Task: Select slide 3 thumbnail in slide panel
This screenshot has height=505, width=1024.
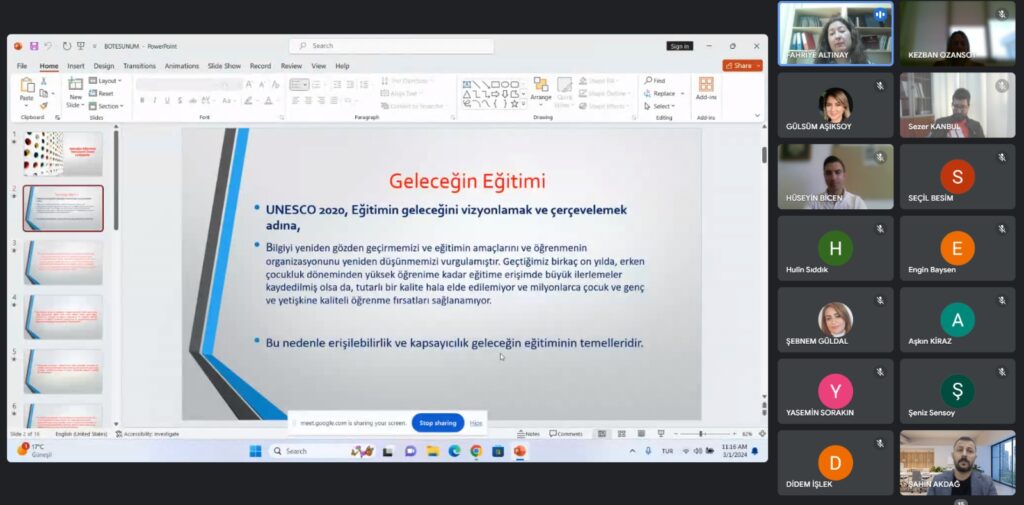Action: point(63,262)
